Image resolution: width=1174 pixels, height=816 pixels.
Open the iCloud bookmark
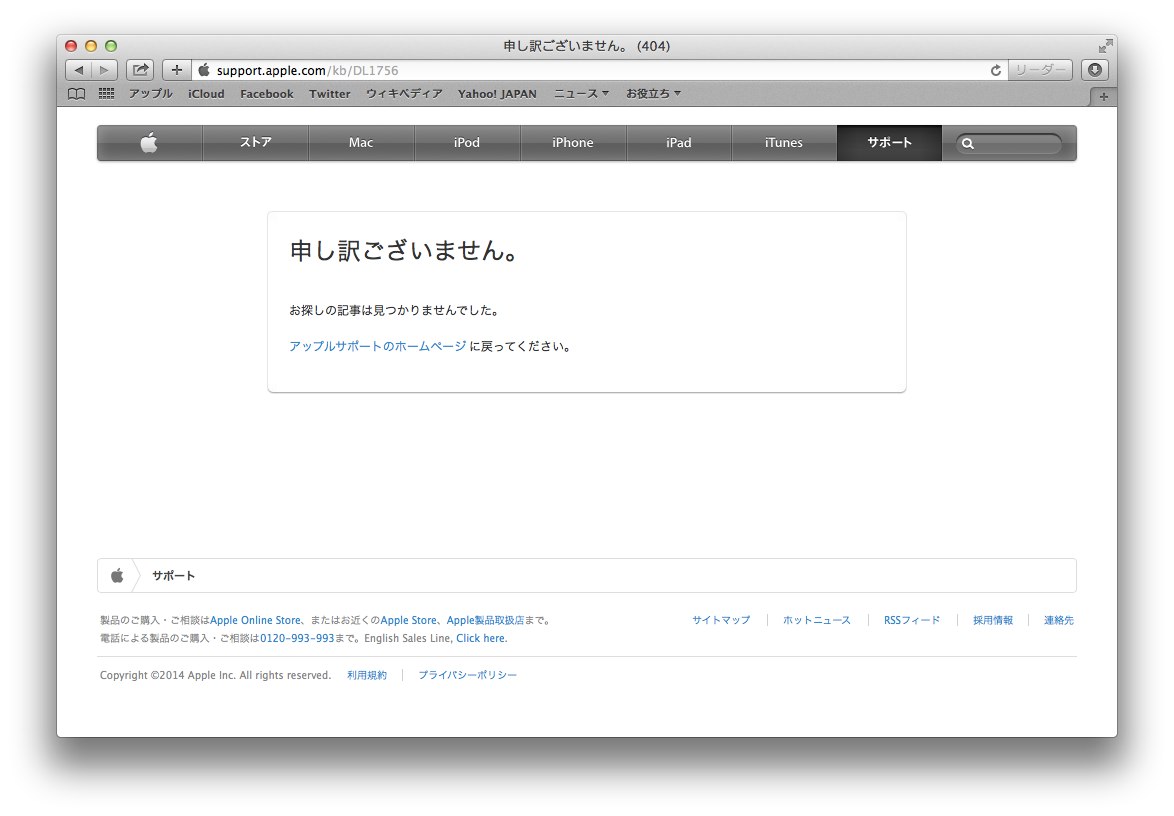(x=206, y=94)
